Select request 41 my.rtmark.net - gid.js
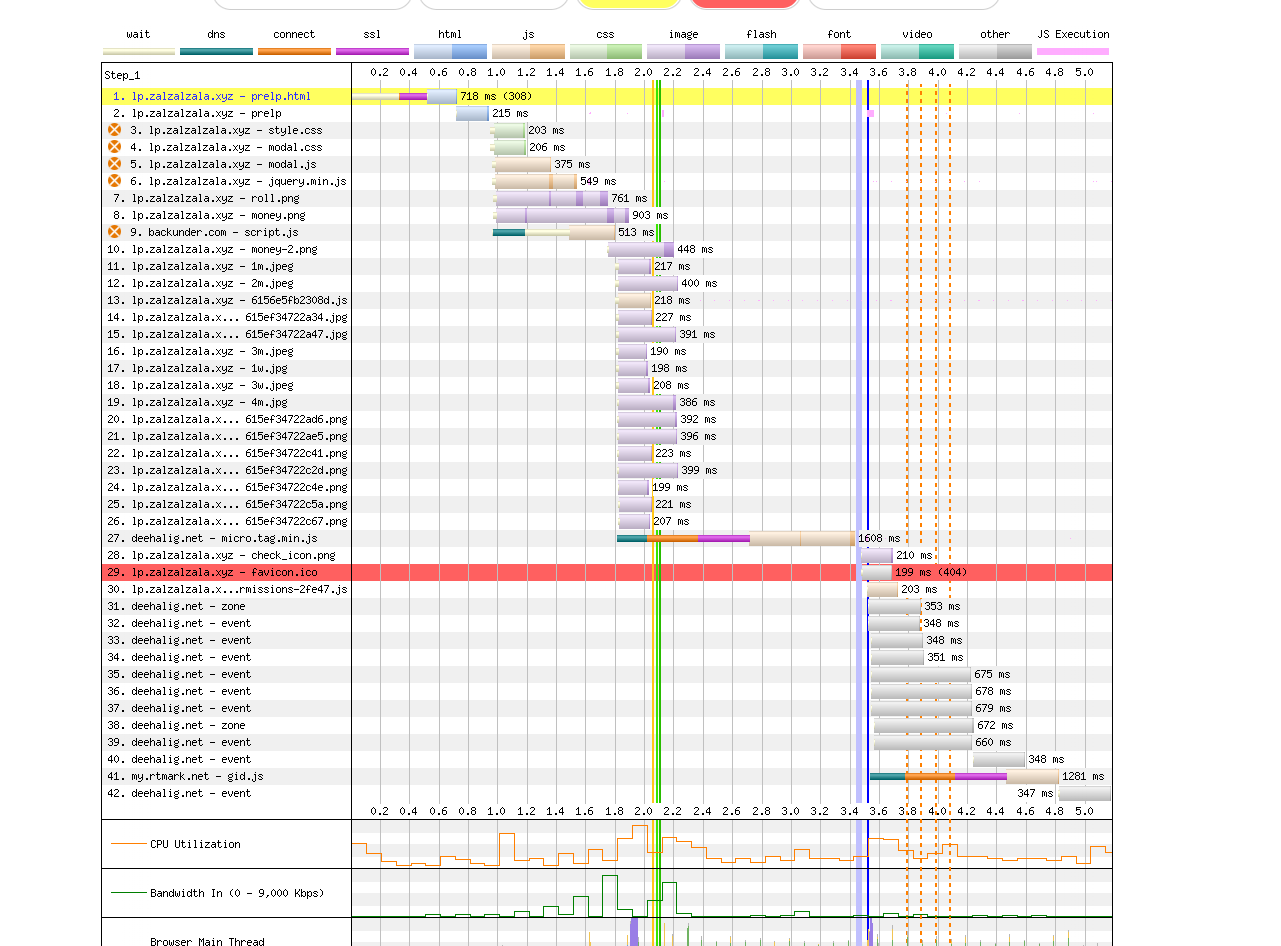The width and height of the screenshot is (1281, 946). (185, 777)
